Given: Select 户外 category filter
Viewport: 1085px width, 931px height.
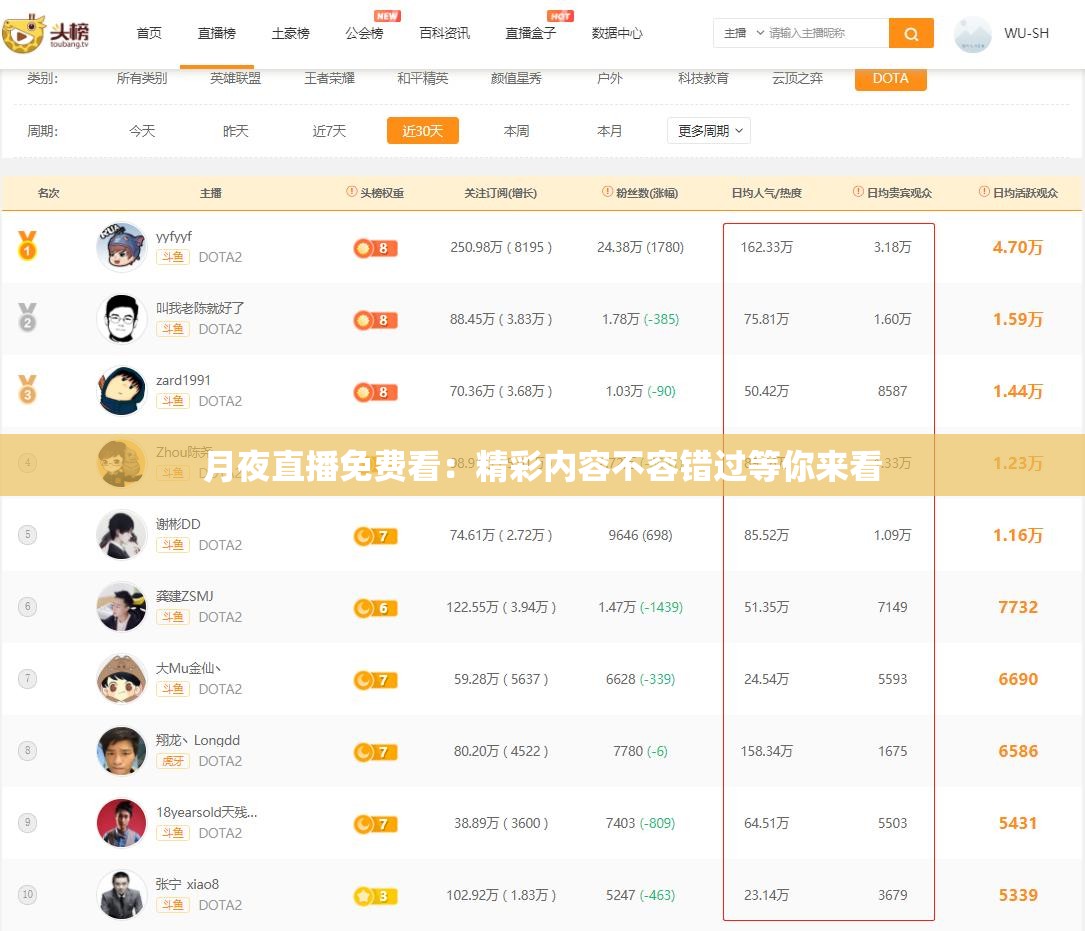Looking at the screenshot, I should [610, 78].
